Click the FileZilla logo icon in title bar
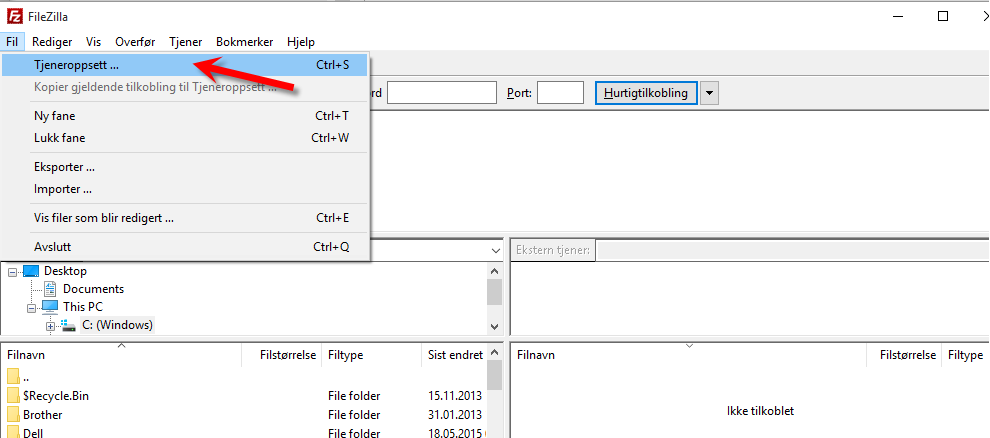The height and width of the screenshot is (438, 990). click(13, 15)
